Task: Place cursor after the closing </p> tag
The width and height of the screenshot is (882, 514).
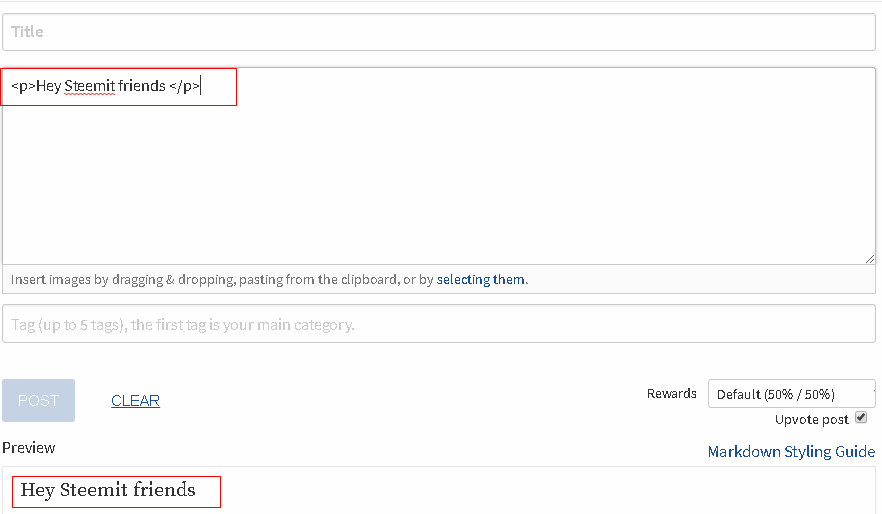Action: click(x=201, y=86)
